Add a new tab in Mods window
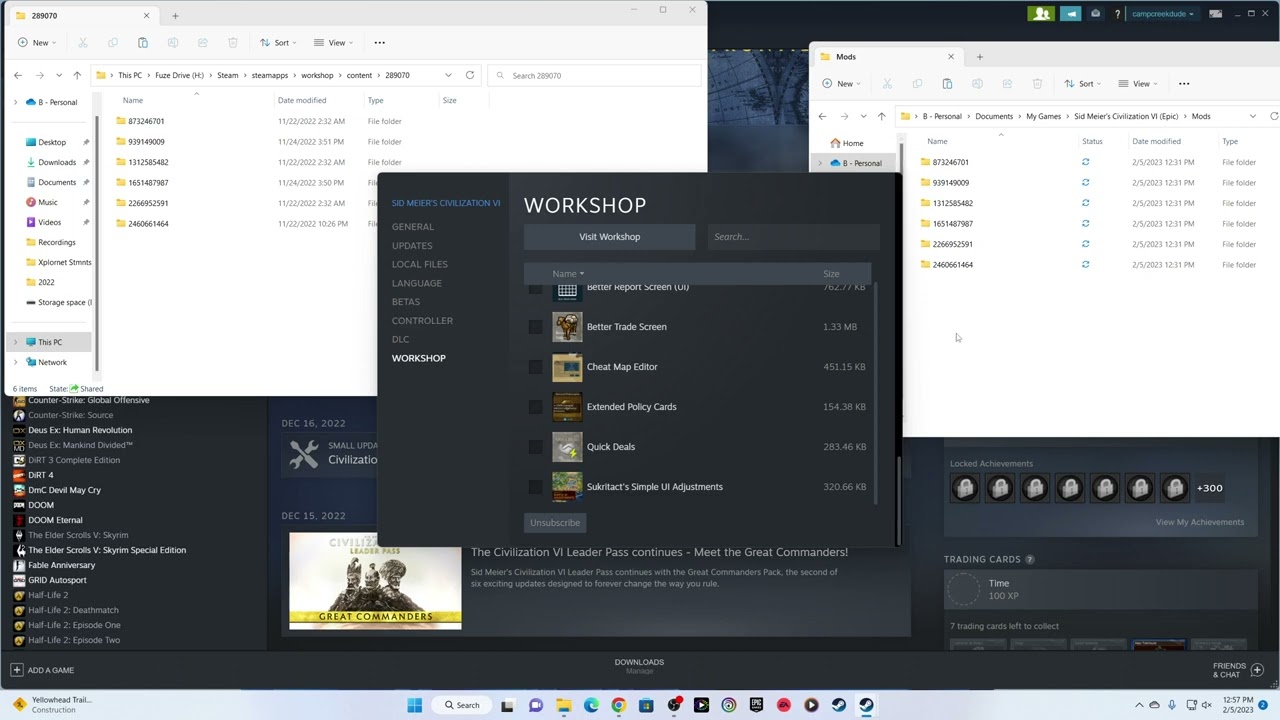Image resolution: width=1280 pixels, height=720 pixels. (980, 57)
